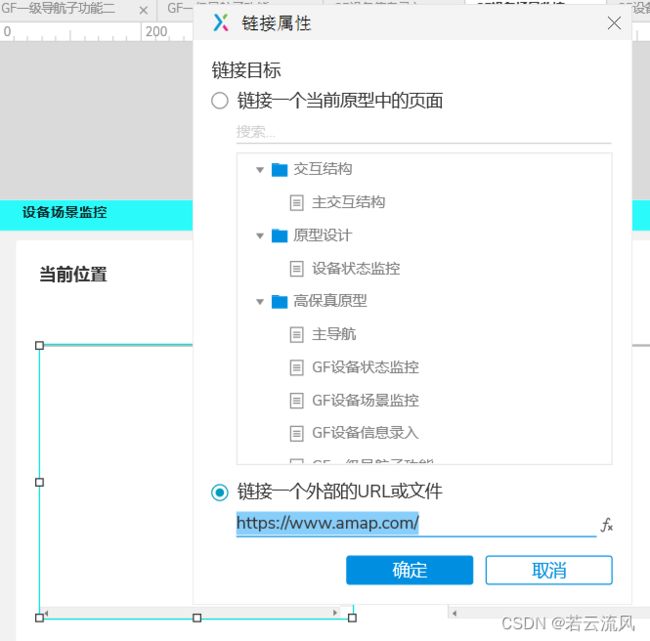Screen dimensions: 650x641
Task: Switch to the GF一级导航子功能二 tab
Action: click(58, 8)
